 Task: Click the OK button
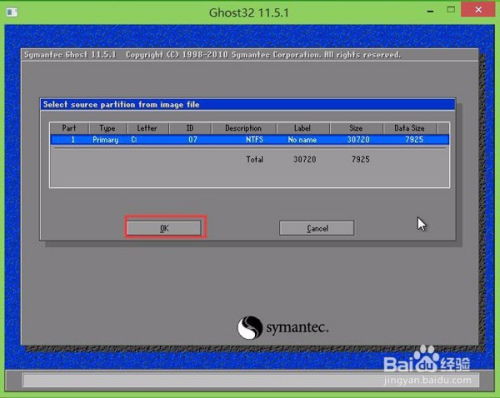(164, 228)
